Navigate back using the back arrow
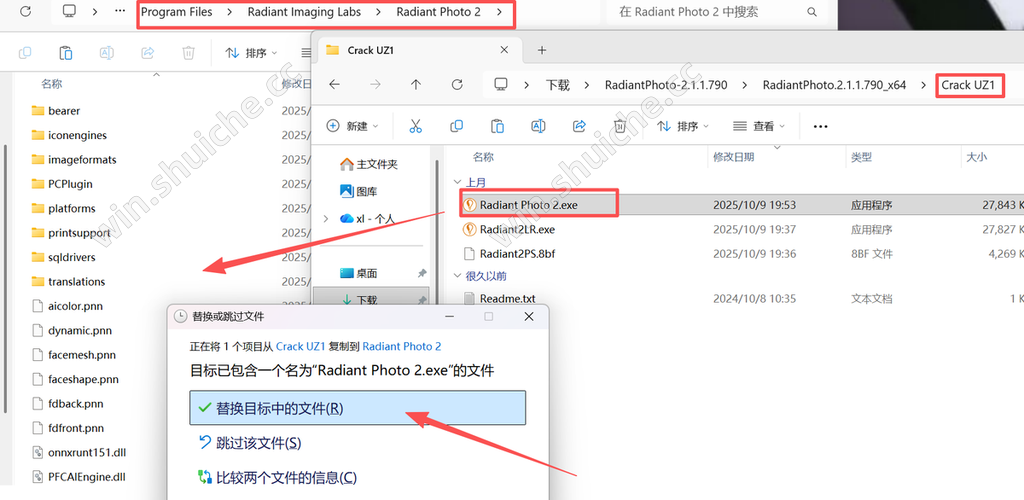The height and width of the screenshot is (500, 1024). [335, 85]
